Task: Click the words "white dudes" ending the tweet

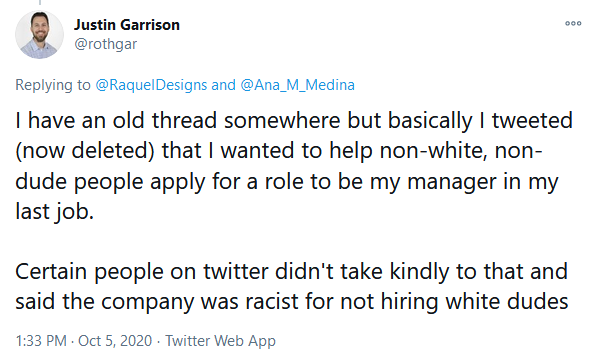Action: 507,302
